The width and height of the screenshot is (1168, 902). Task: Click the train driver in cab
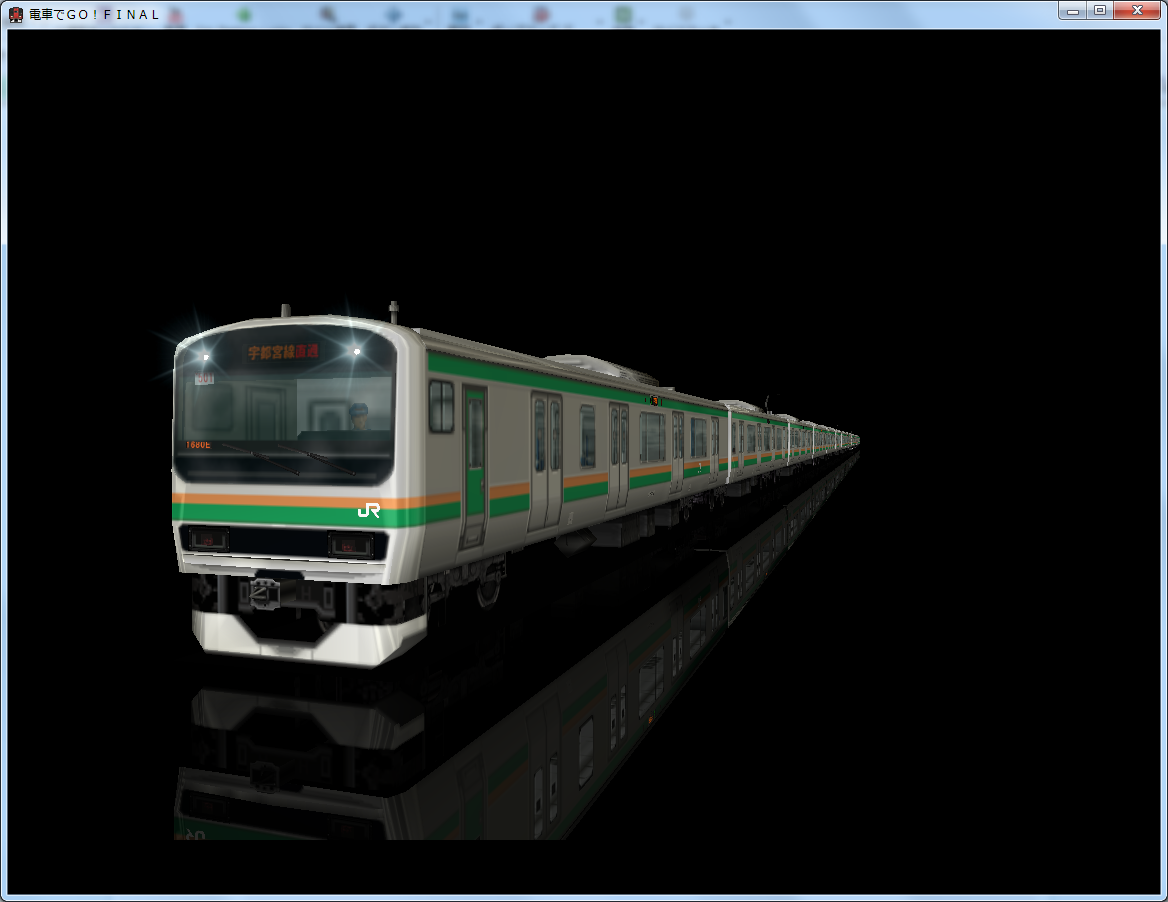[x=359, y=417]
